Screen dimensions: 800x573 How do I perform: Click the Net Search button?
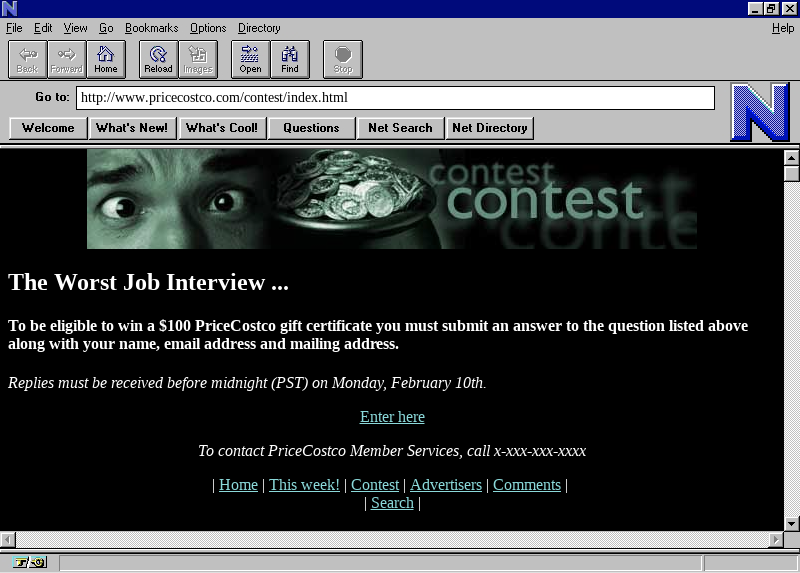(x=400, y=128)
